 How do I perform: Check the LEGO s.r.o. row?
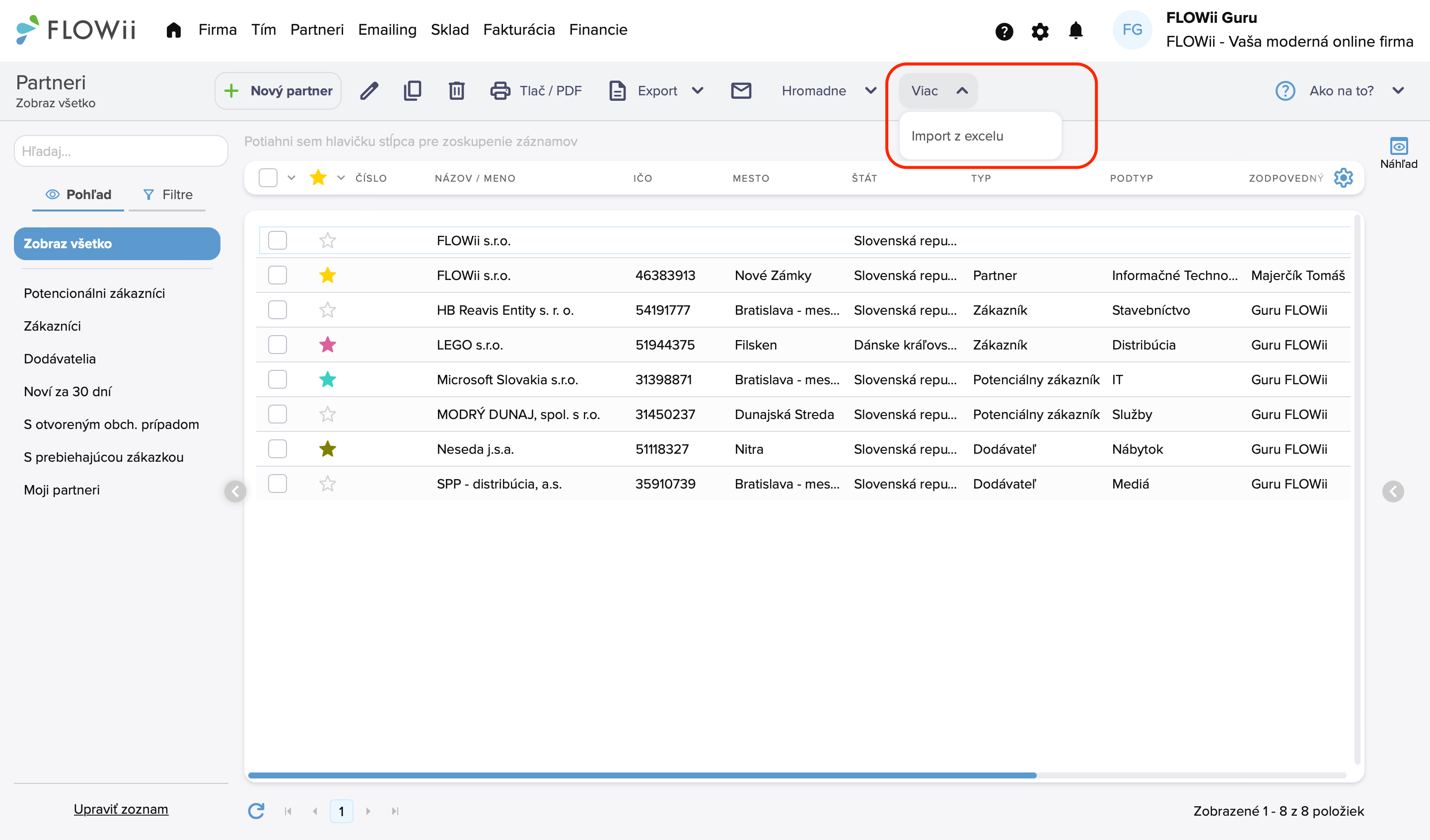pos(278,345)
